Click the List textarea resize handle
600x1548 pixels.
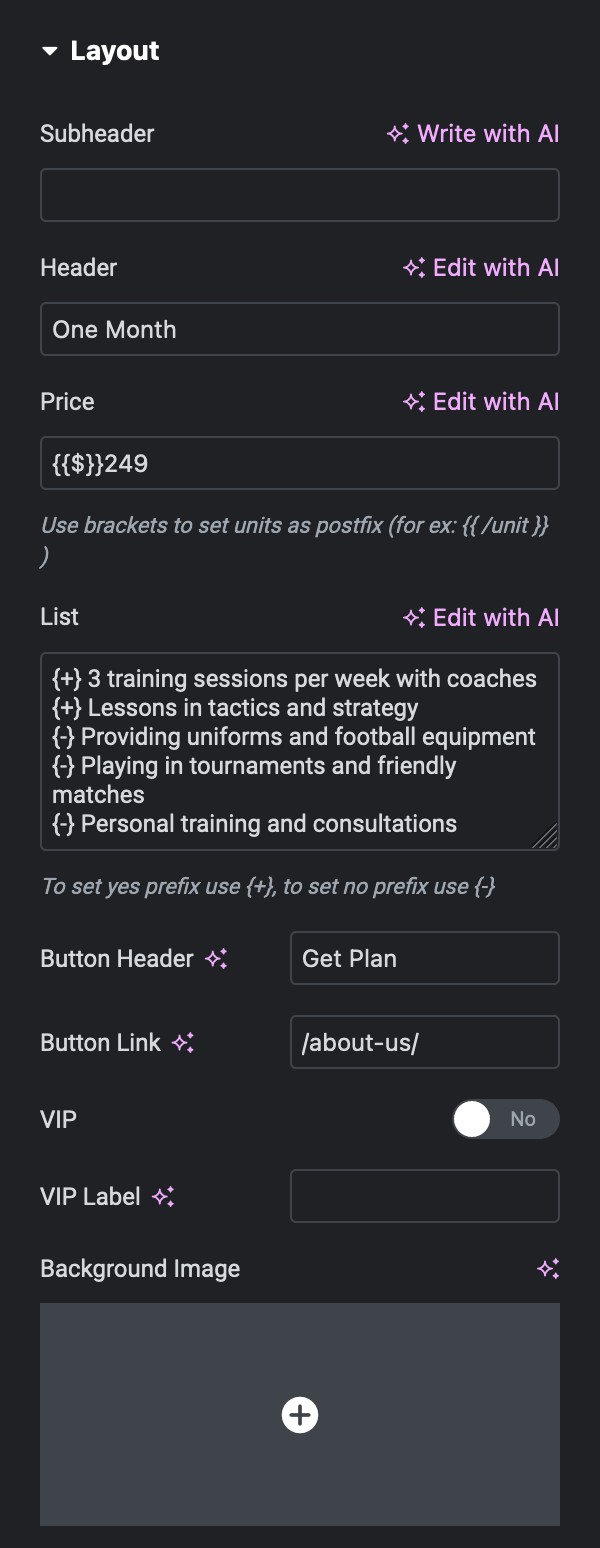(546, 837)
